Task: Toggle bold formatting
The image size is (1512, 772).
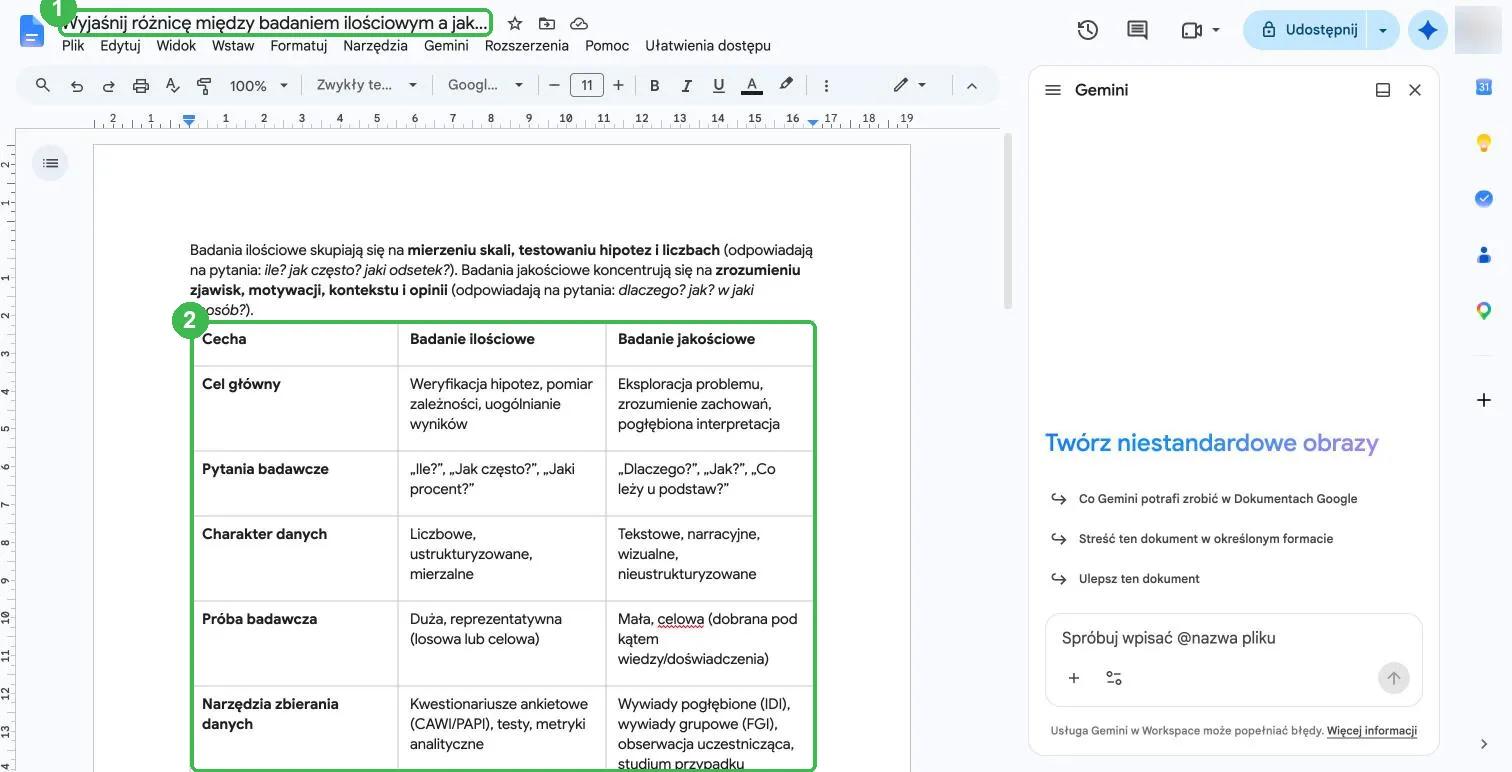Action: coord(655,86)
